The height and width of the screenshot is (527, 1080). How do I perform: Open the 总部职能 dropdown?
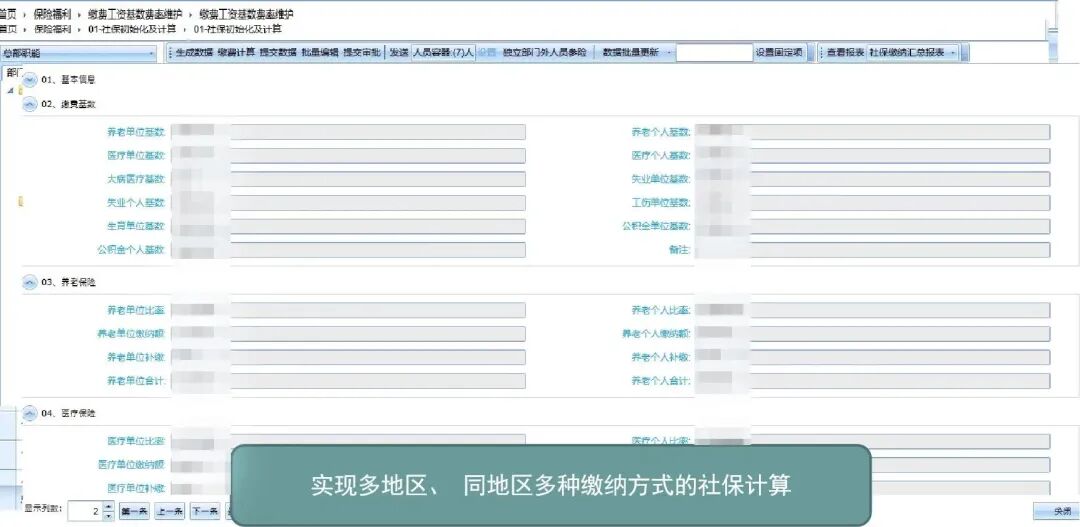pyautogui.click(x=79, y=53)
